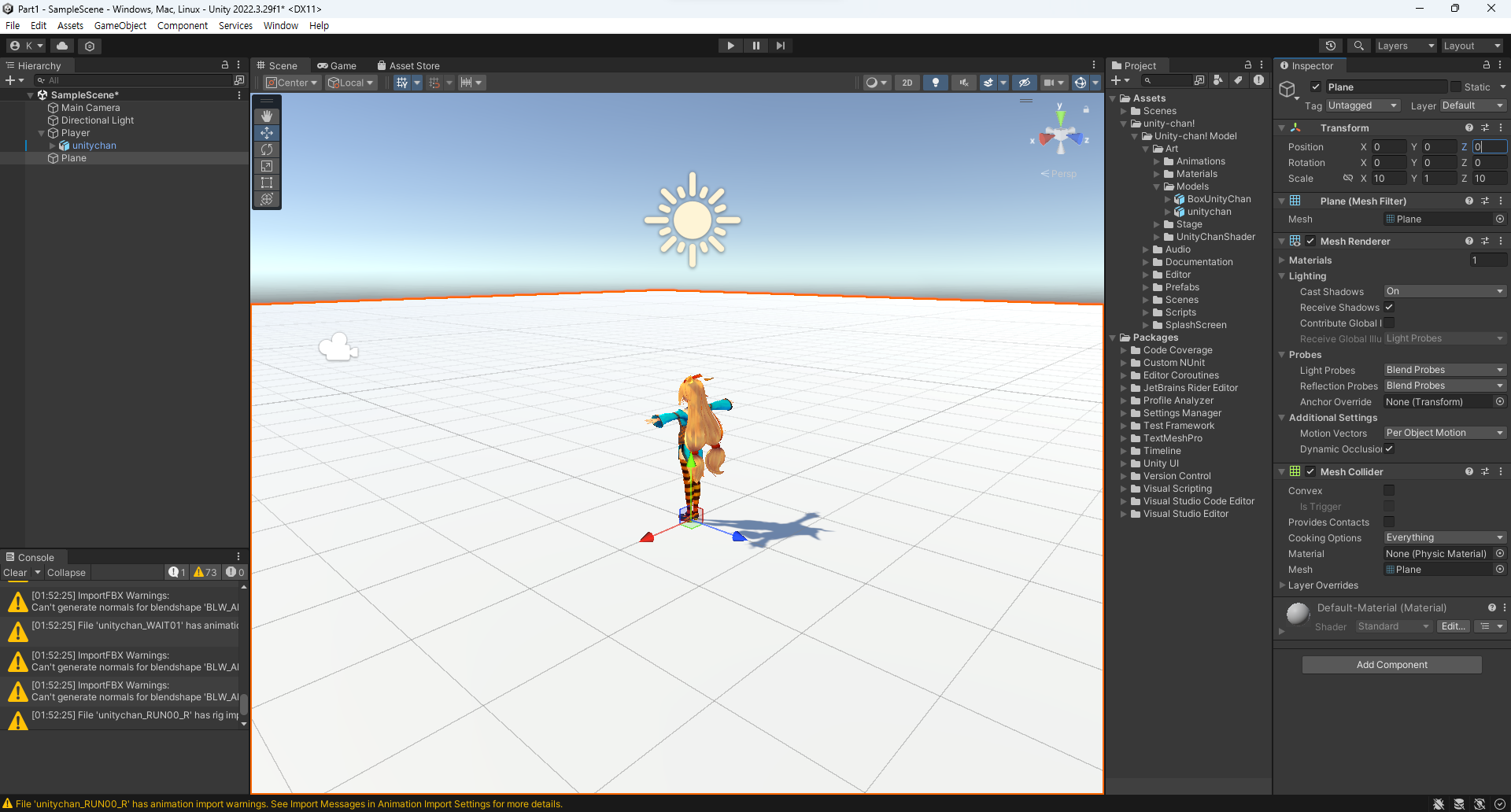The width and height of the screenshot is (1511, 812).
Task: Enable the Convex checkbox
Action: pyautogui.click(x=1389, y=490)
